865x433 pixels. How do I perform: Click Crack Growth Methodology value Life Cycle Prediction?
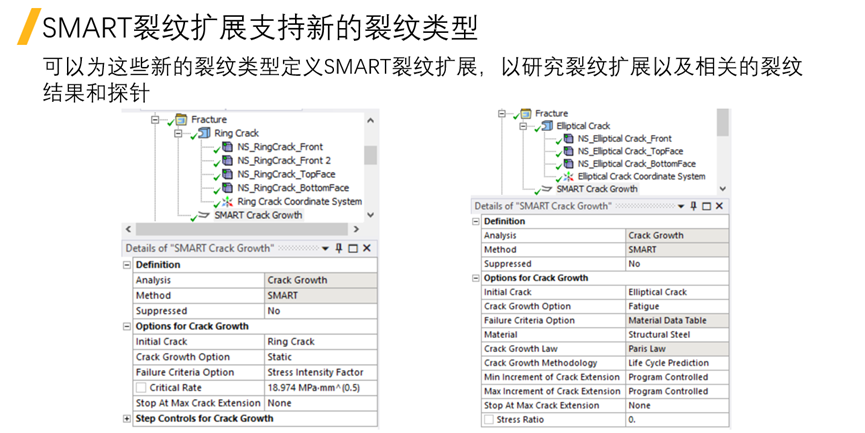[x=677, y=363]
